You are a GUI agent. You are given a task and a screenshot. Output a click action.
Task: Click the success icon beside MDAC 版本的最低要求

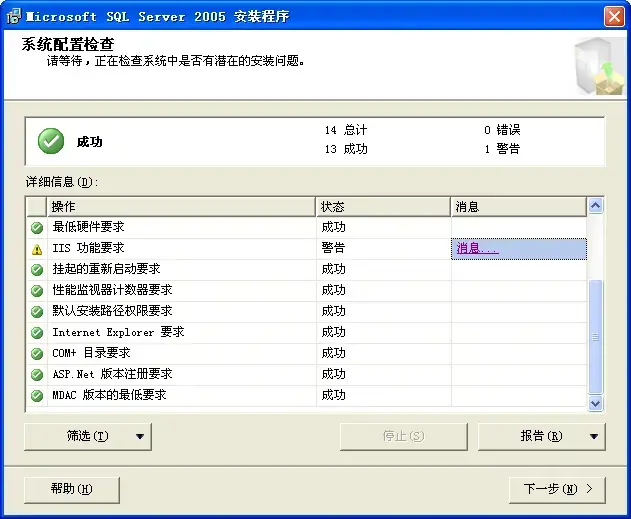(37, 395)
